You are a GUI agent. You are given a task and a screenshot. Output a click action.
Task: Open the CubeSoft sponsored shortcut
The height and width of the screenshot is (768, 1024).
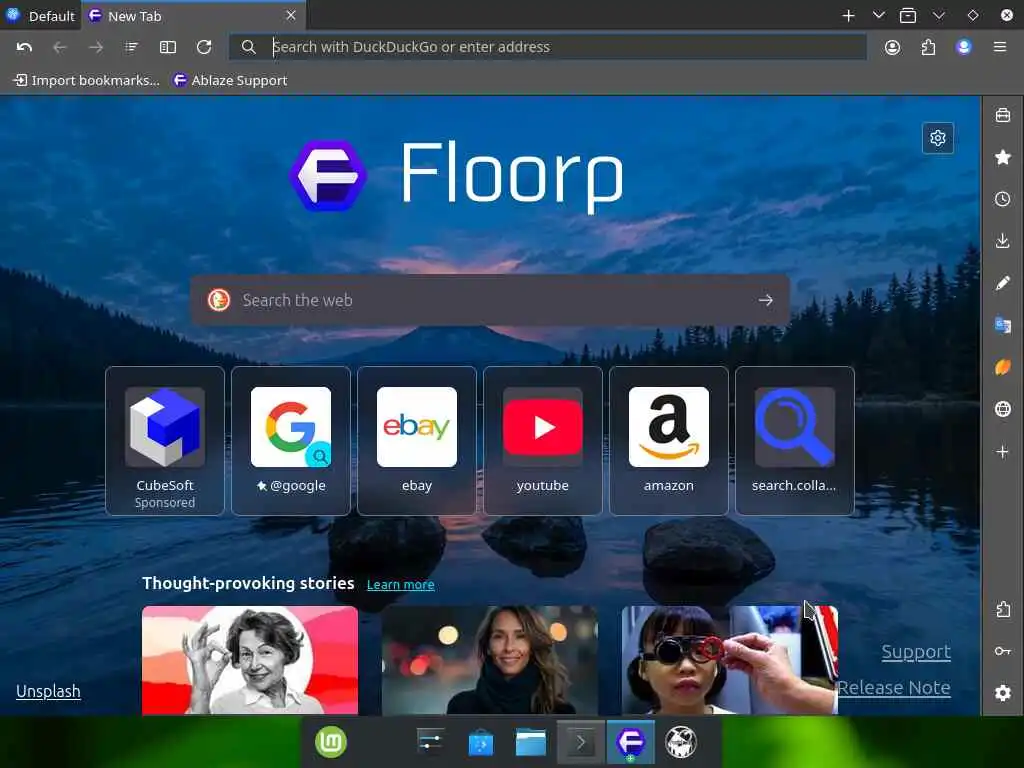click(165, 441)
